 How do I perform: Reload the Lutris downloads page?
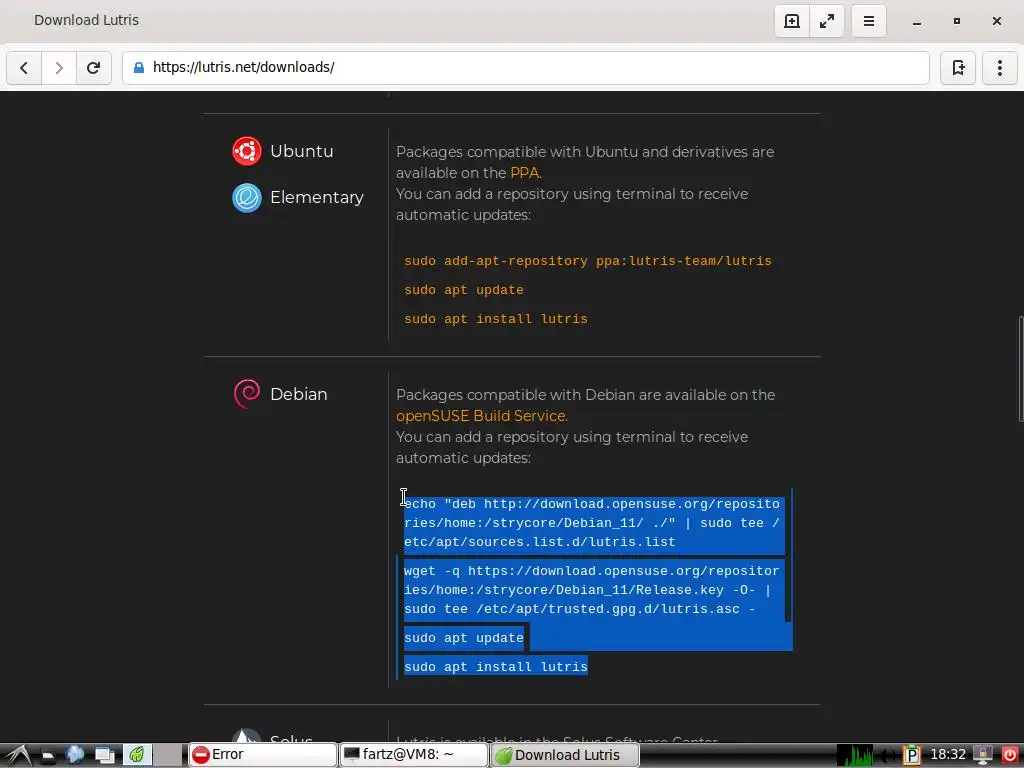pos(93,68)
